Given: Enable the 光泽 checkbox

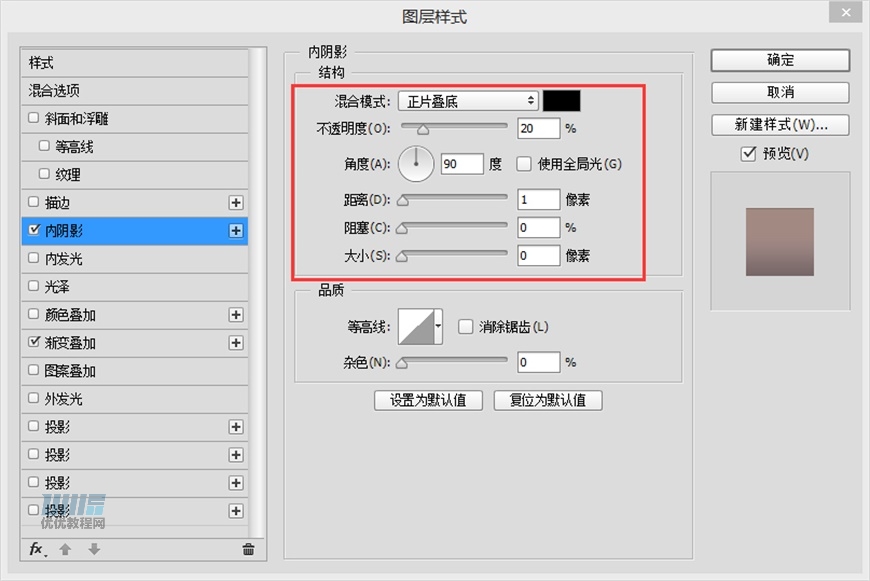Looking at the screenshot, I should [33, 286].
